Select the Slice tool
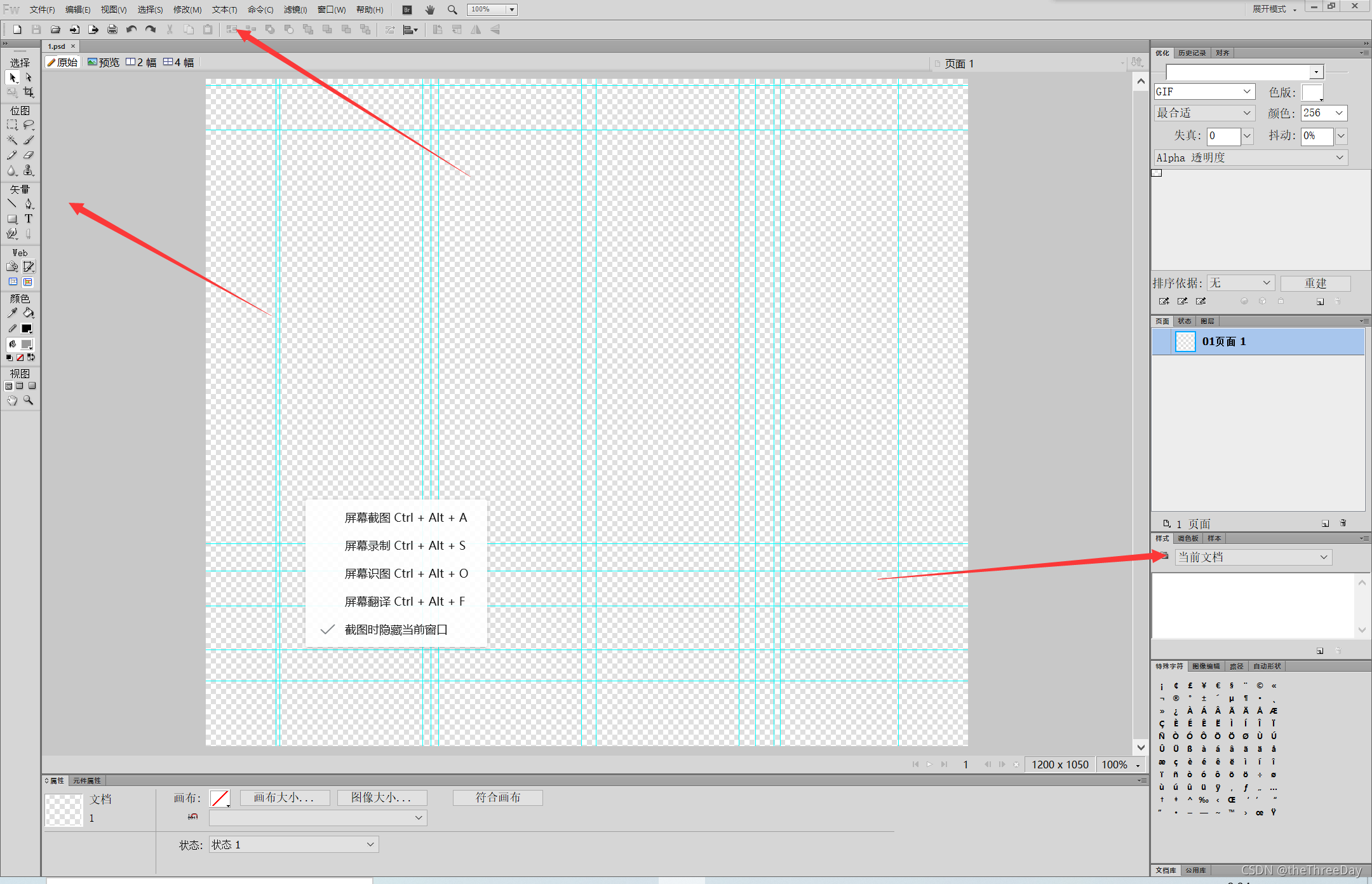 coord(29,267)
